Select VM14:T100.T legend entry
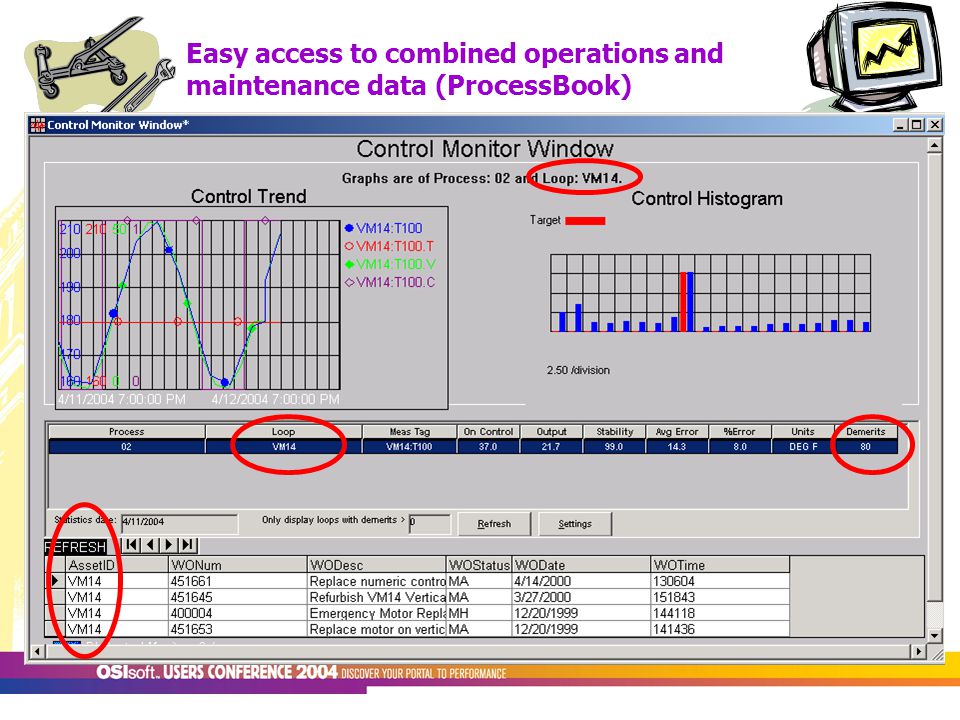The height and width of the screenshot is (720, 960). tap(389, 246)
